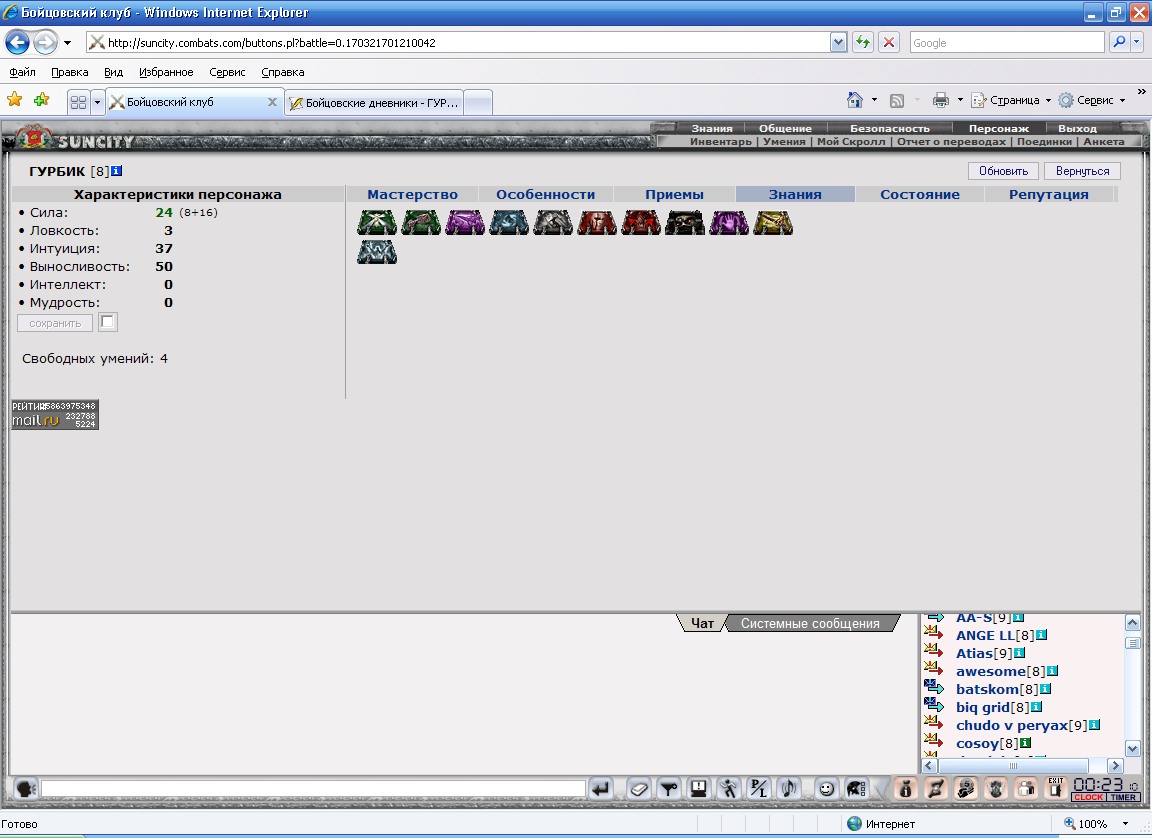Switch to Бойцовские дневники browser tab

point(375,103)
